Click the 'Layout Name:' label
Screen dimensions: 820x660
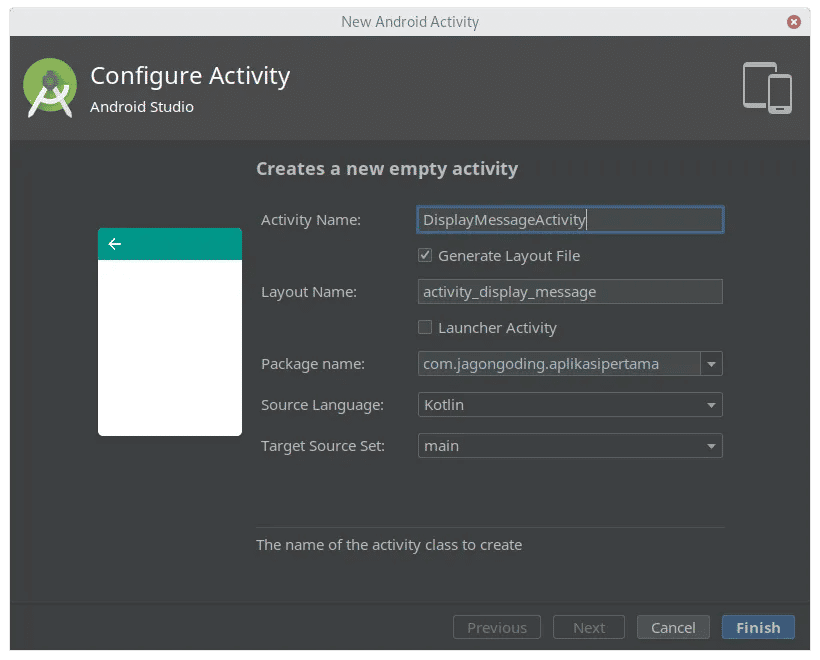(309, 292)
